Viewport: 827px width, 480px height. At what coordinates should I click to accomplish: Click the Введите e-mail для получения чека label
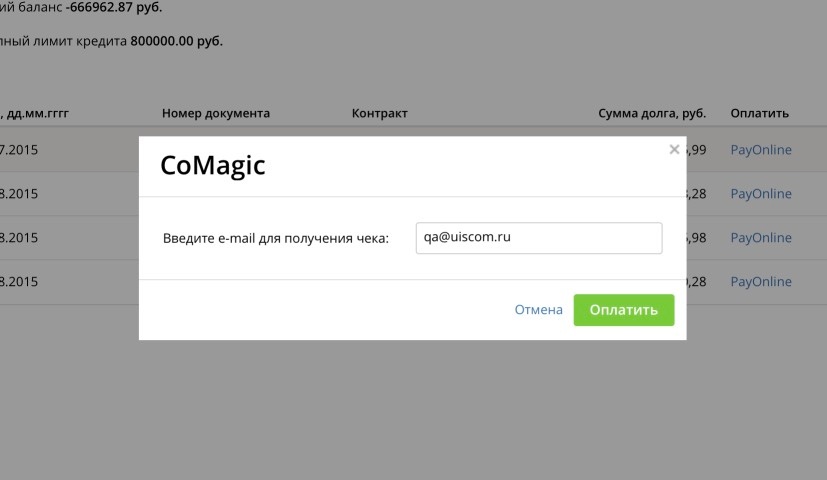(x=276, y=238)
